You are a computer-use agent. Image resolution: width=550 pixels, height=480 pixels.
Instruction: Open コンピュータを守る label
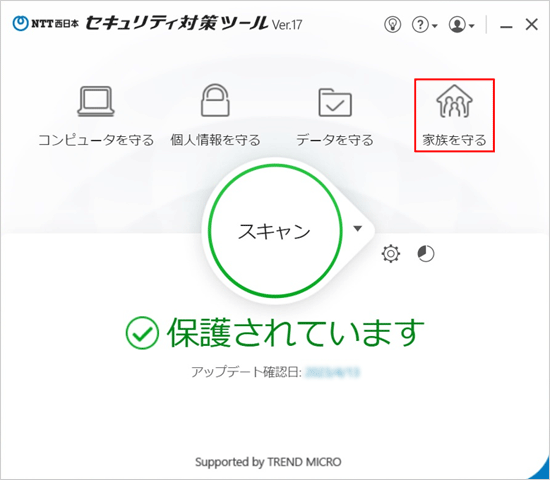[x=96, y=140]
